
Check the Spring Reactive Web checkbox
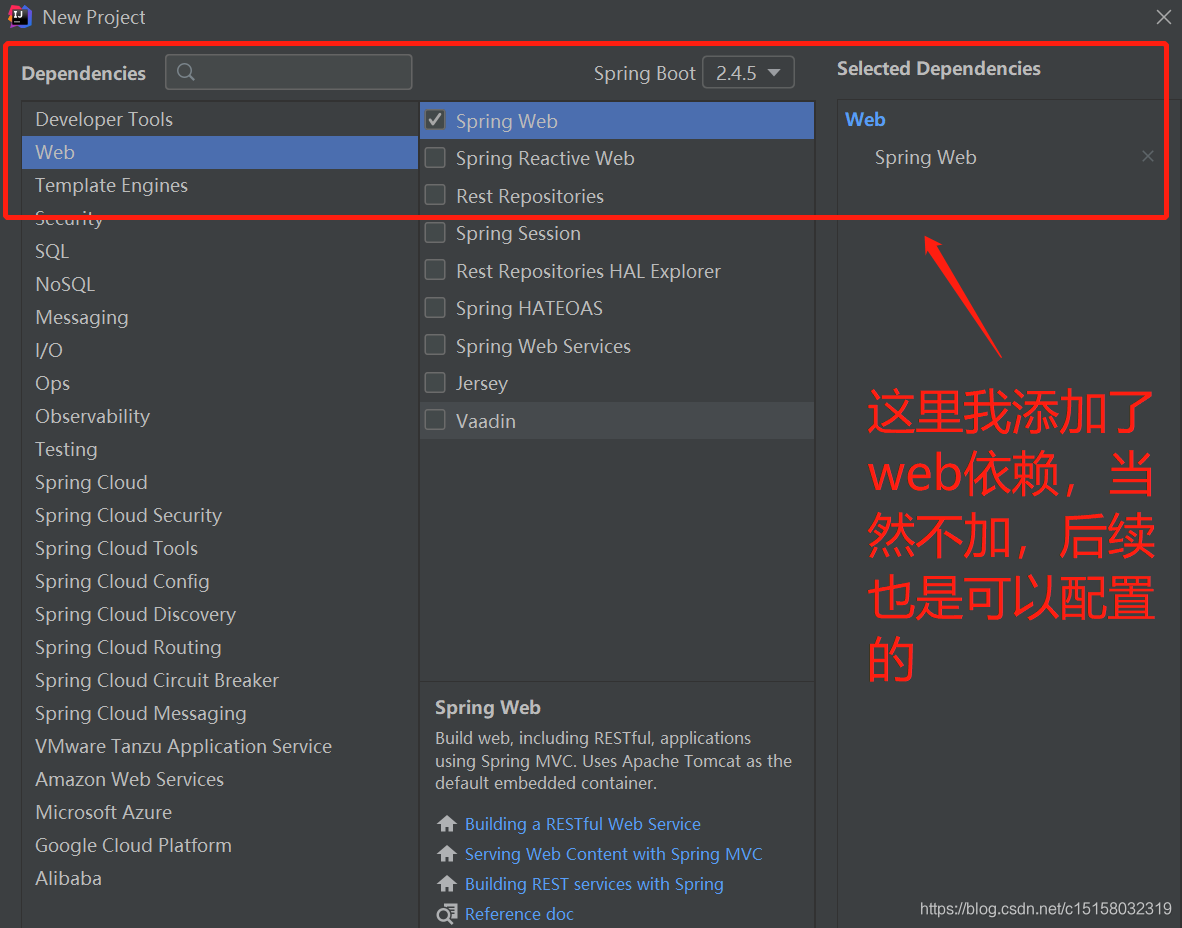pos(435,158)
